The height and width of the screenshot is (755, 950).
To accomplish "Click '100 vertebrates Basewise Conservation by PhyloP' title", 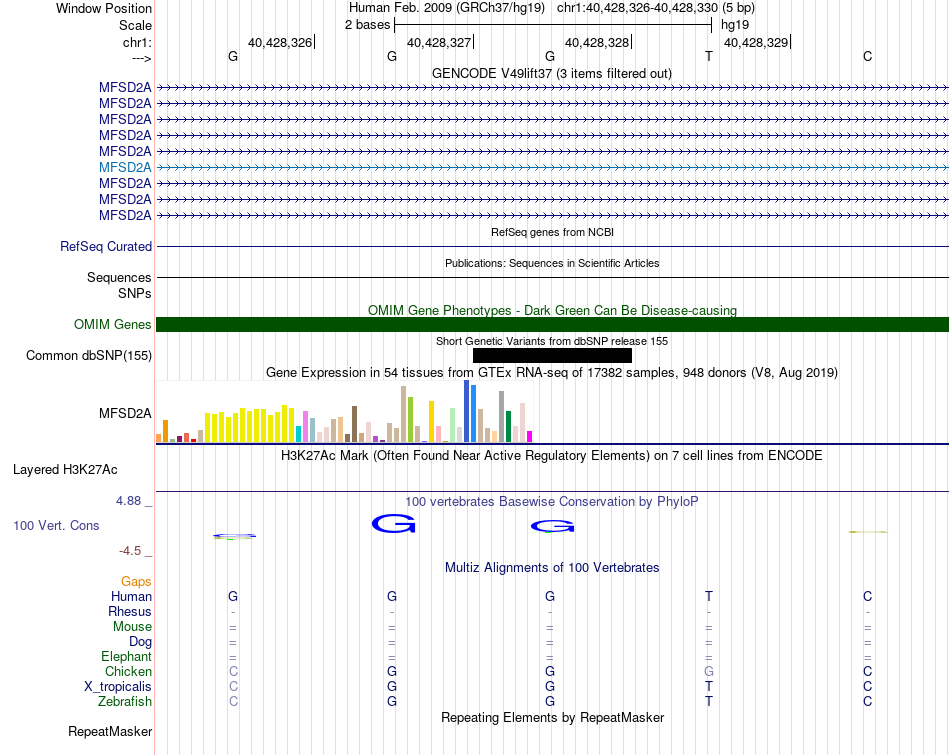I will tap(552, 502).
